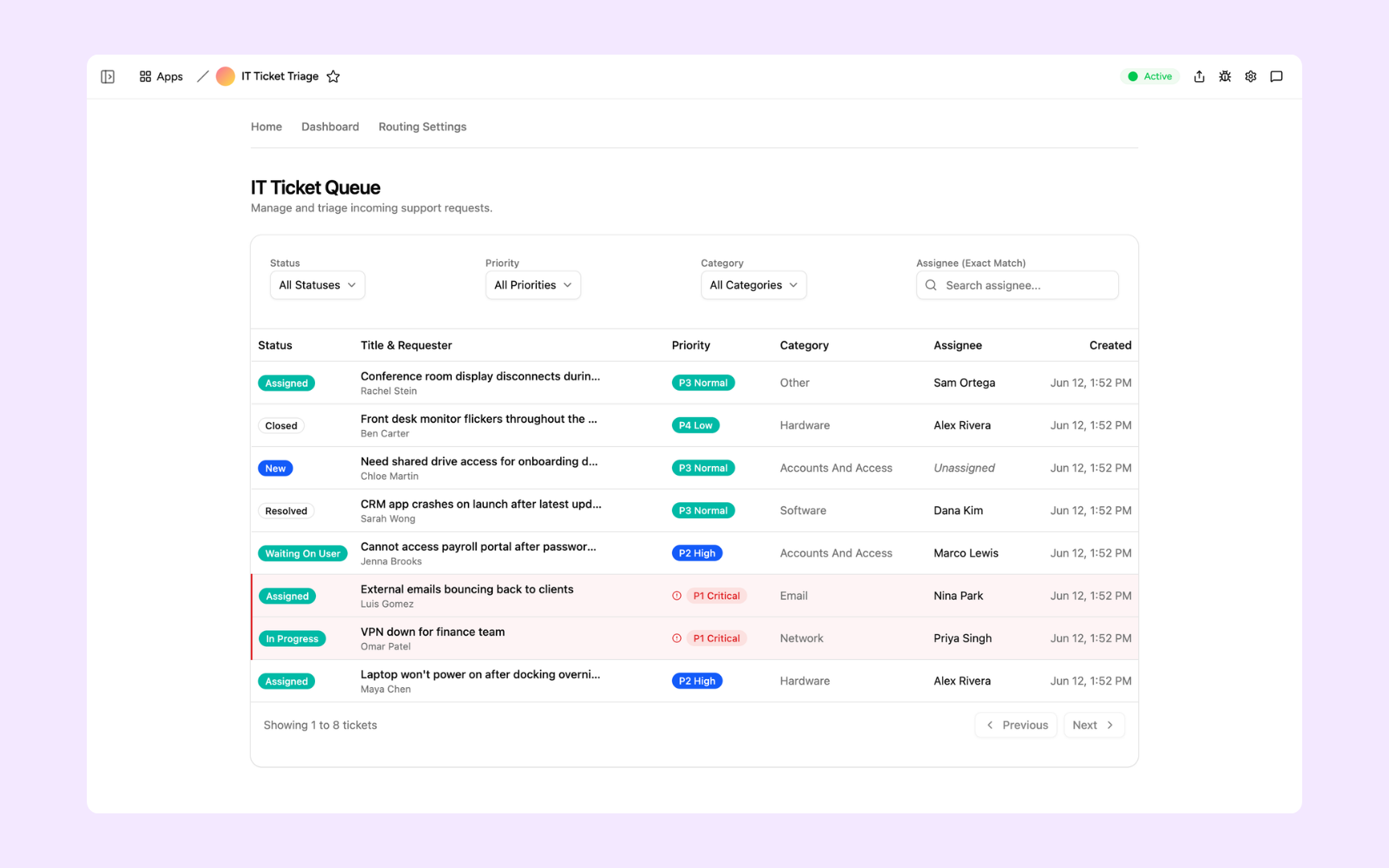Image resolution: width=1389 pixels, height=868 pixels.
Task: Click the Unassigned assignee cell
Action: point(964,468)
